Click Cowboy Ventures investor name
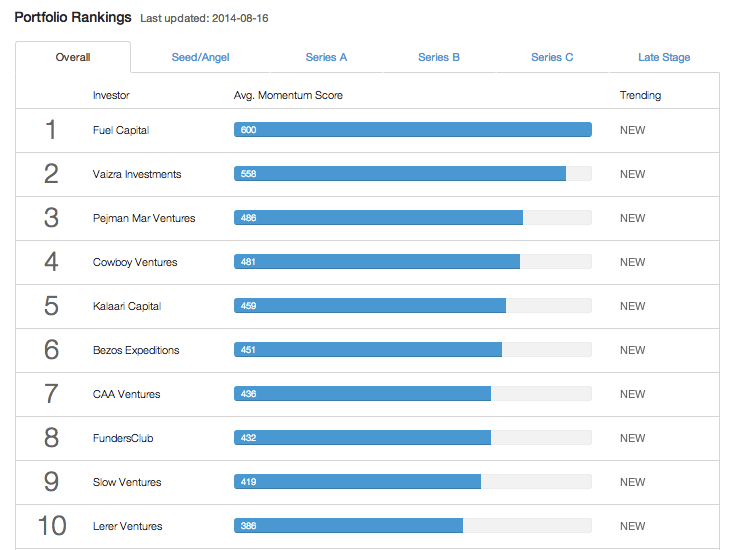This screenshot has height=550, width=733. pos(135,262)
